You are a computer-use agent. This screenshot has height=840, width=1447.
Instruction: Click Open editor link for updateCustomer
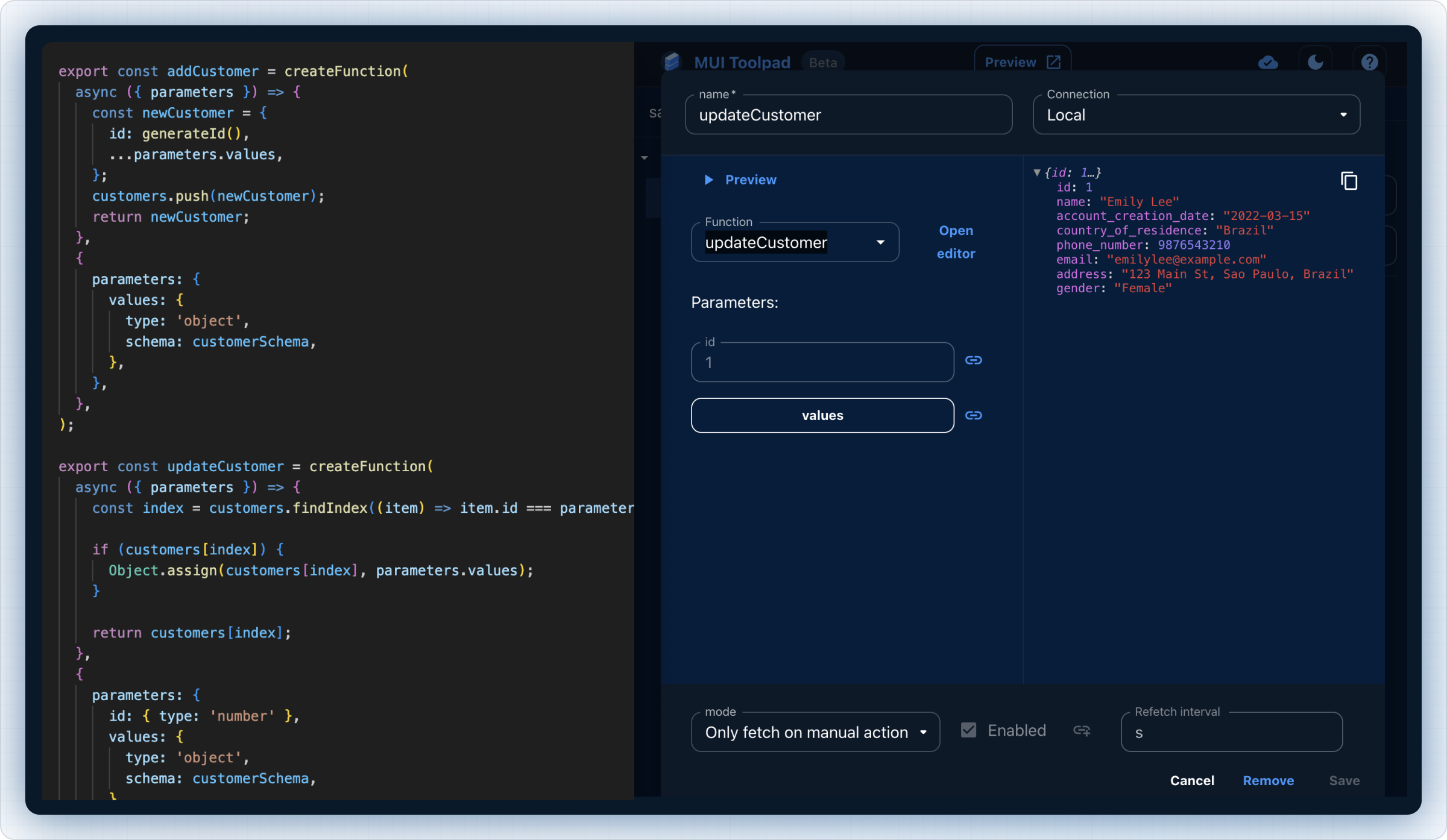click(x=956, y=241)
